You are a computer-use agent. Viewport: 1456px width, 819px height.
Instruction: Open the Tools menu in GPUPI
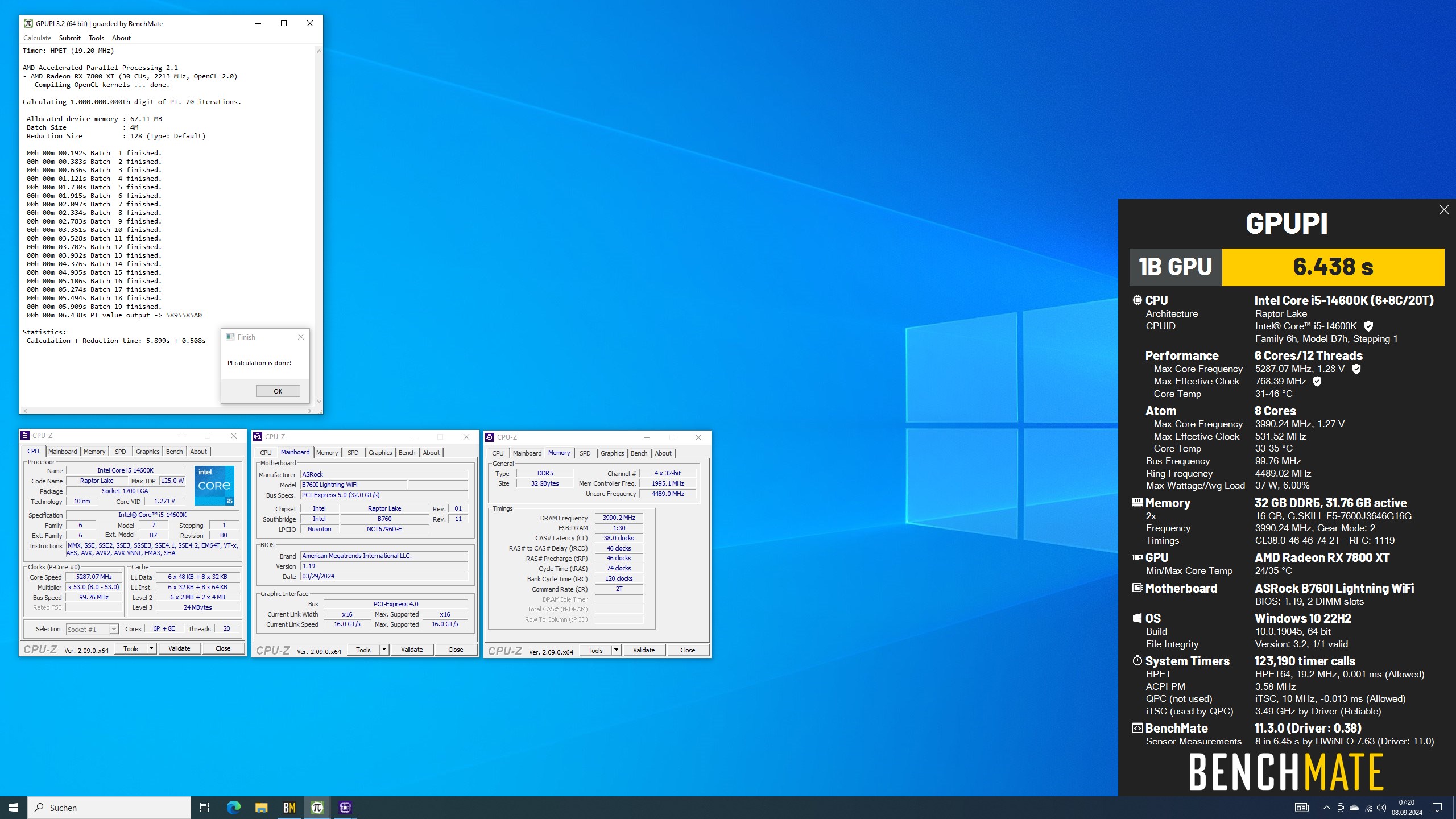point(96,38)
